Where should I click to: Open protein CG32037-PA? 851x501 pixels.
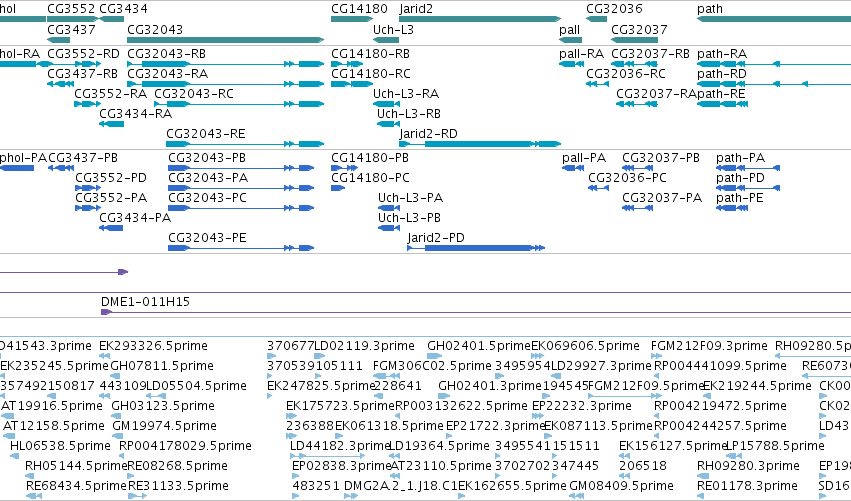(x=662, y=198)
